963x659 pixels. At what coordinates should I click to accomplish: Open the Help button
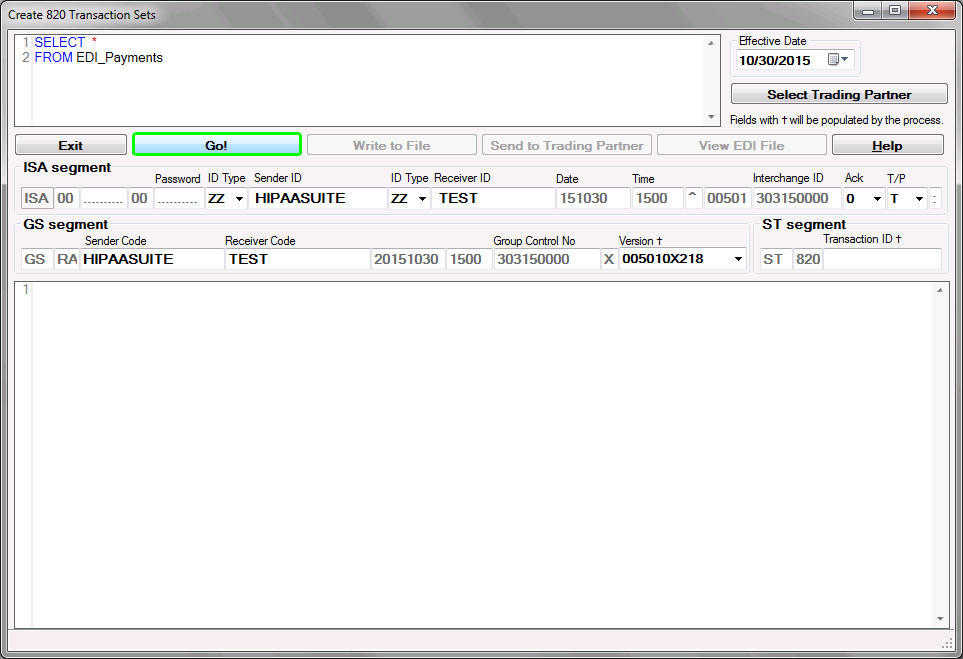coord(887,145)
